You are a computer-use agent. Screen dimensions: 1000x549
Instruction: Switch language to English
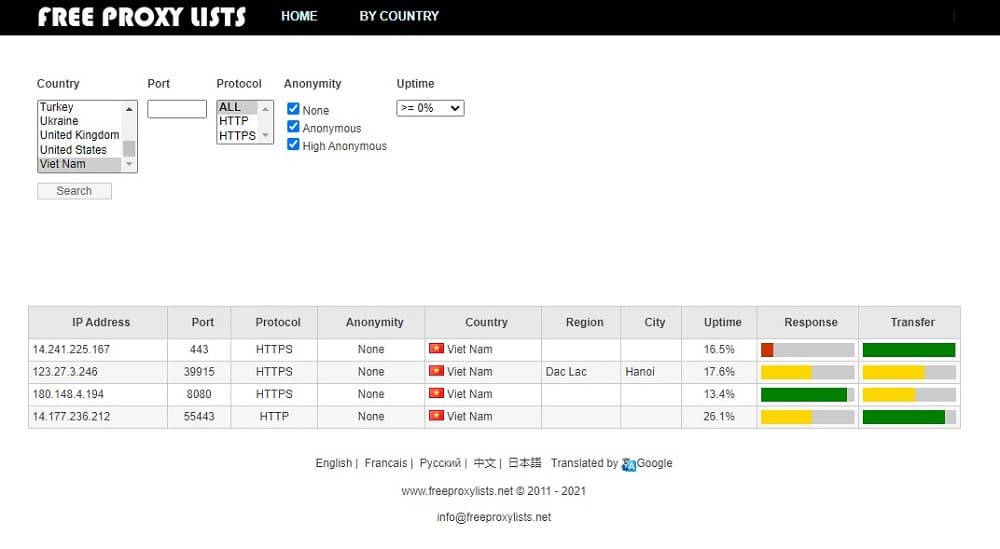[334, 463]
